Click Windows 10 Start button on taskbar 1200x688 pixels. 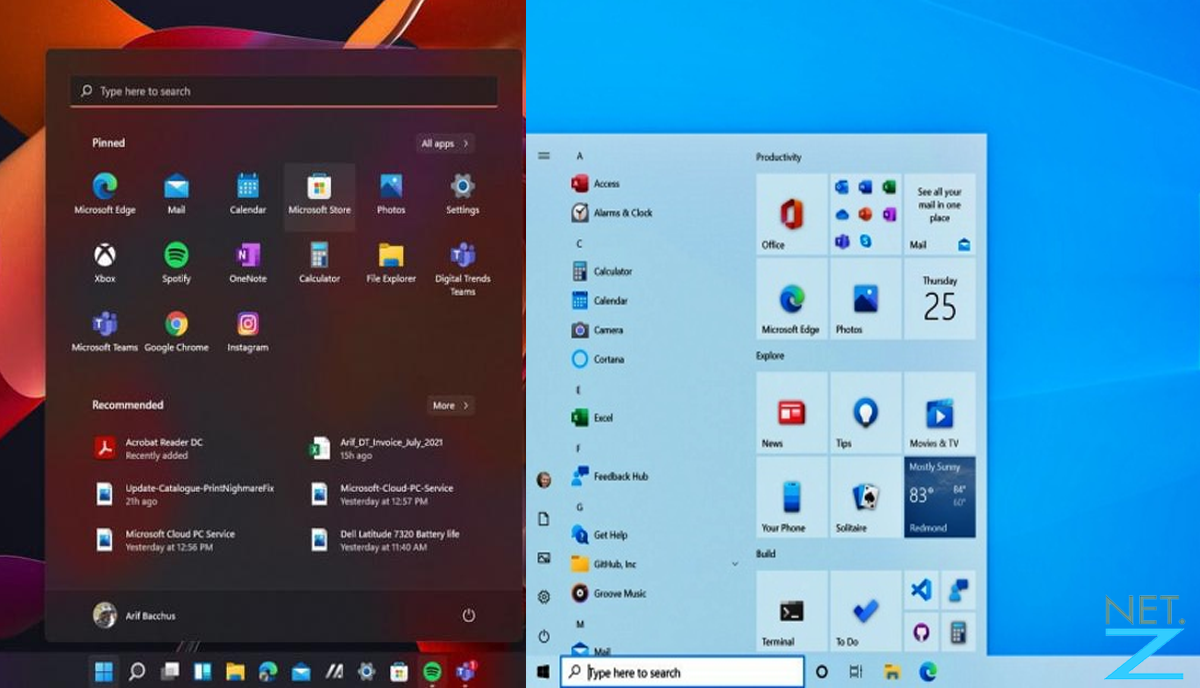[x=544, y=672]
